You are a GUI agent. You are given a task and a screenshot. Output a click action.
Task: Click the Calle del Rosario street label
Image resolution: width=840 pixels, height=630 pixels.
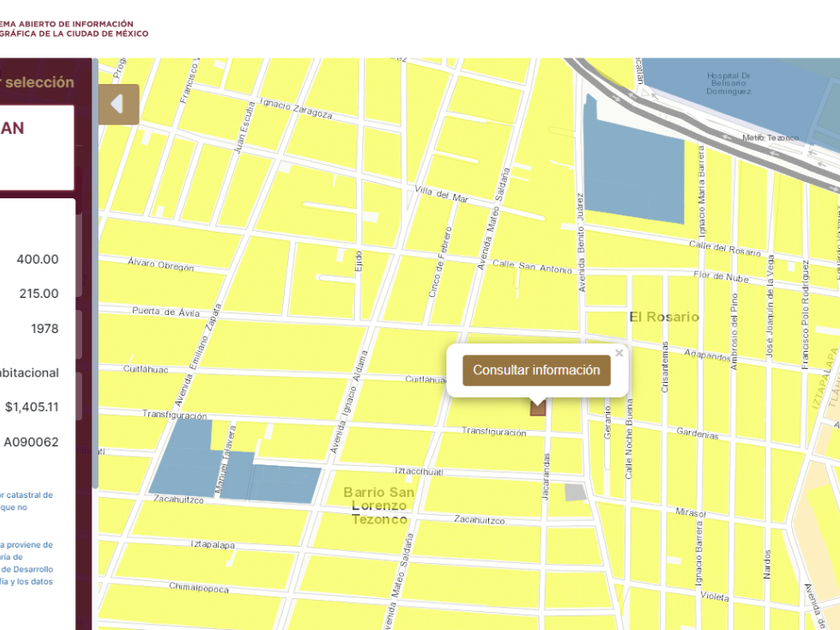(725, 248)
